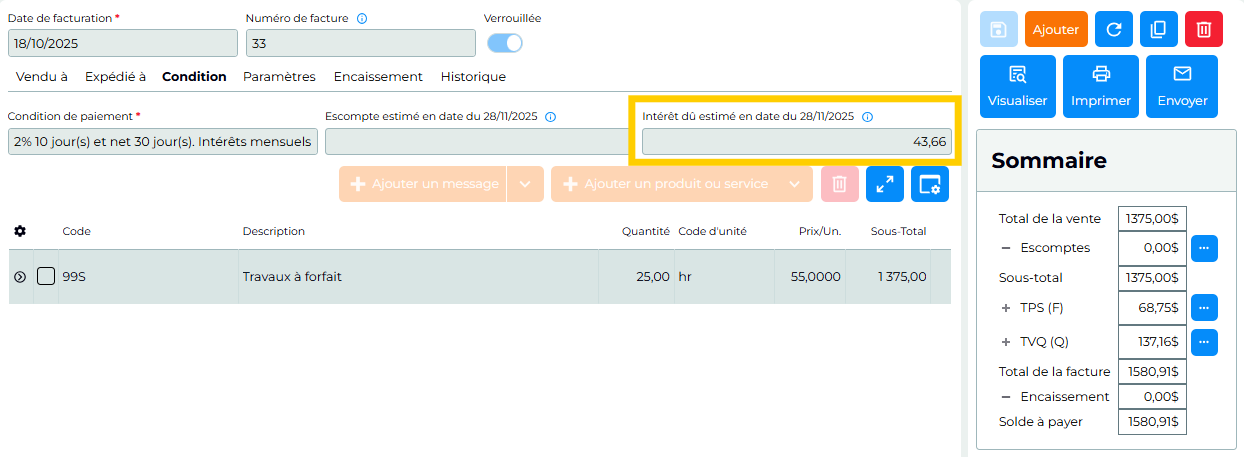Duplicate the invoice with the copy icon

pos(1159,29)
